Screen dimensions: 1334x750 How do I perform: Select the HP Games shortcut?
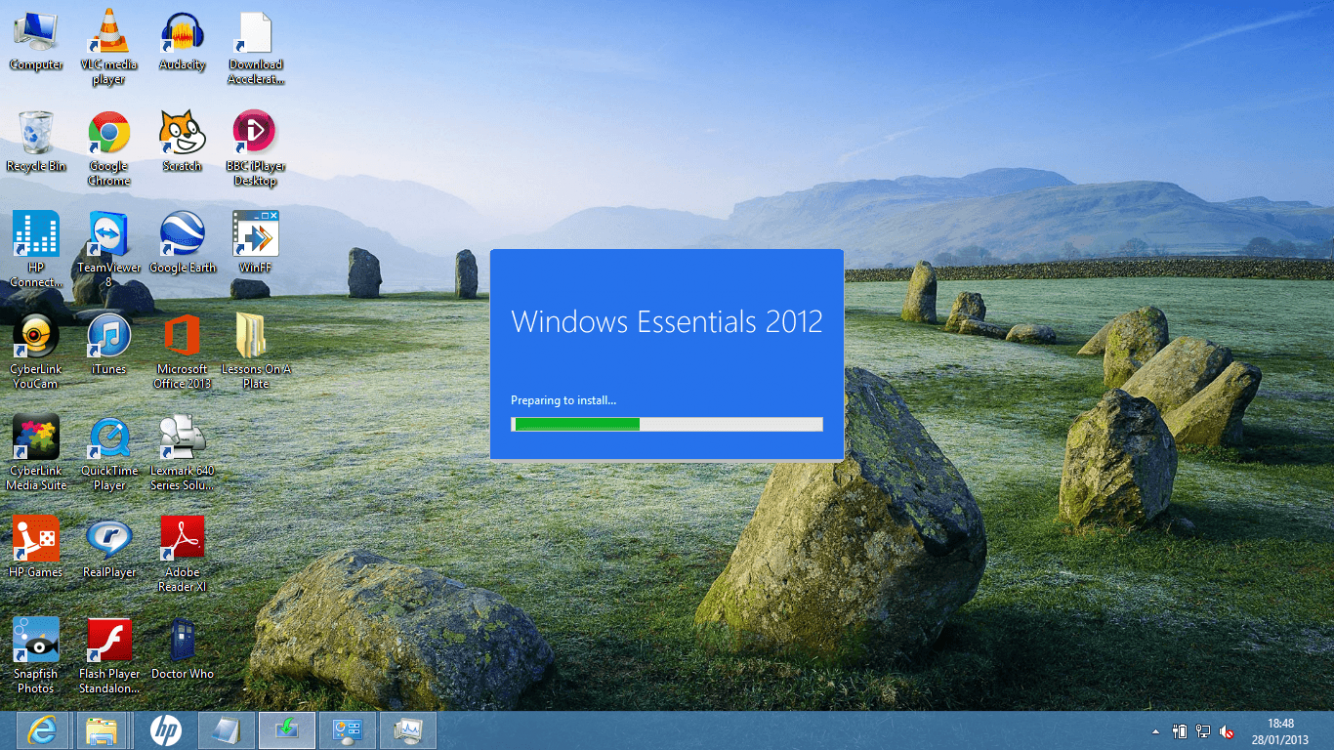[x=36, y=547]
